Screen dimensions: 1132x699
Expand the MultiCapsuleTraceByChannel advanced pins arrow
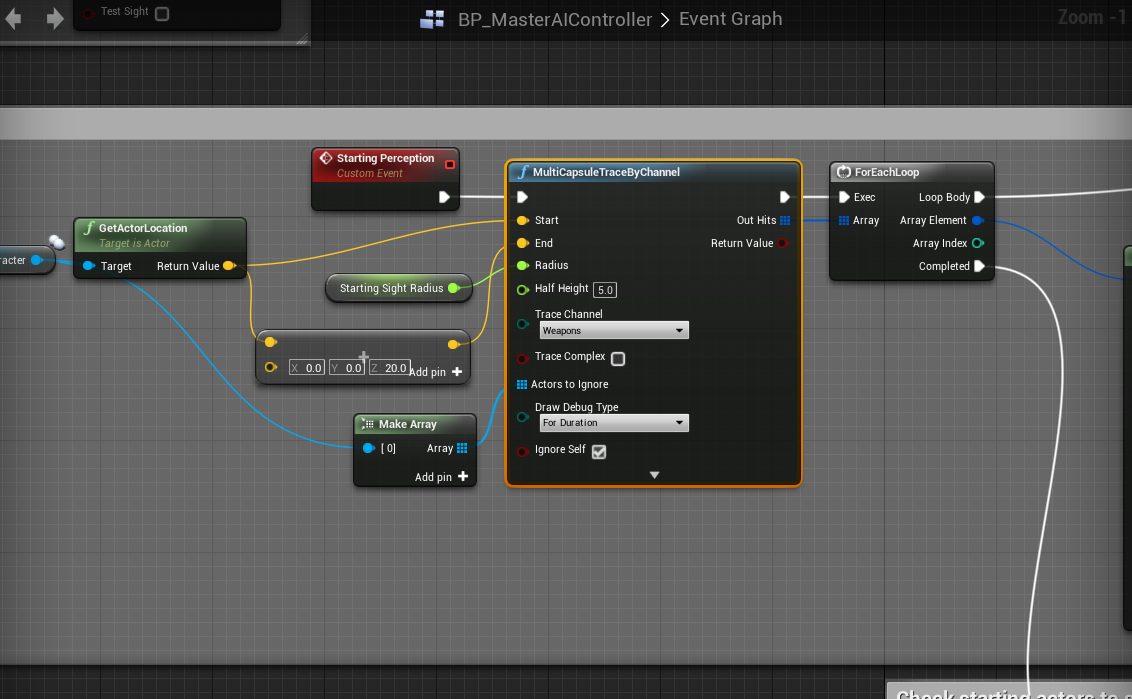pyautogui.click(x=654, y=475)
